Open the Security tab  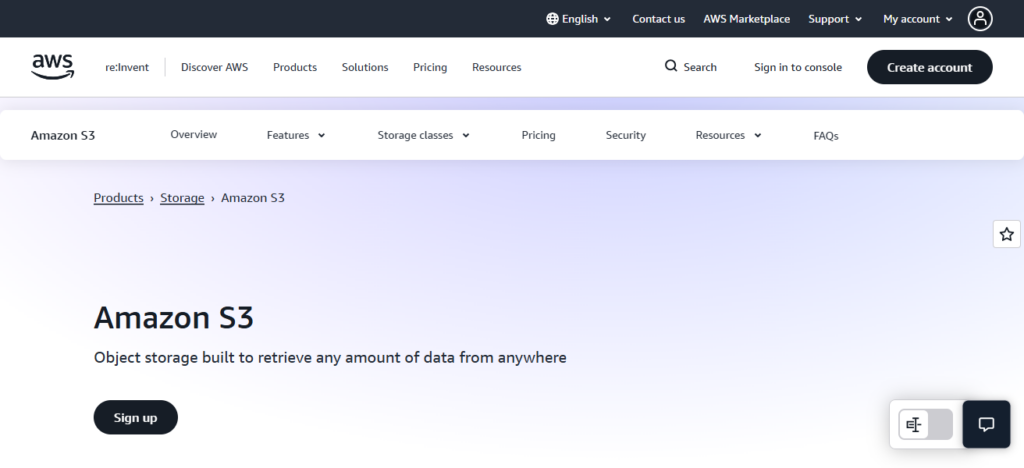[x=626, y=135]
